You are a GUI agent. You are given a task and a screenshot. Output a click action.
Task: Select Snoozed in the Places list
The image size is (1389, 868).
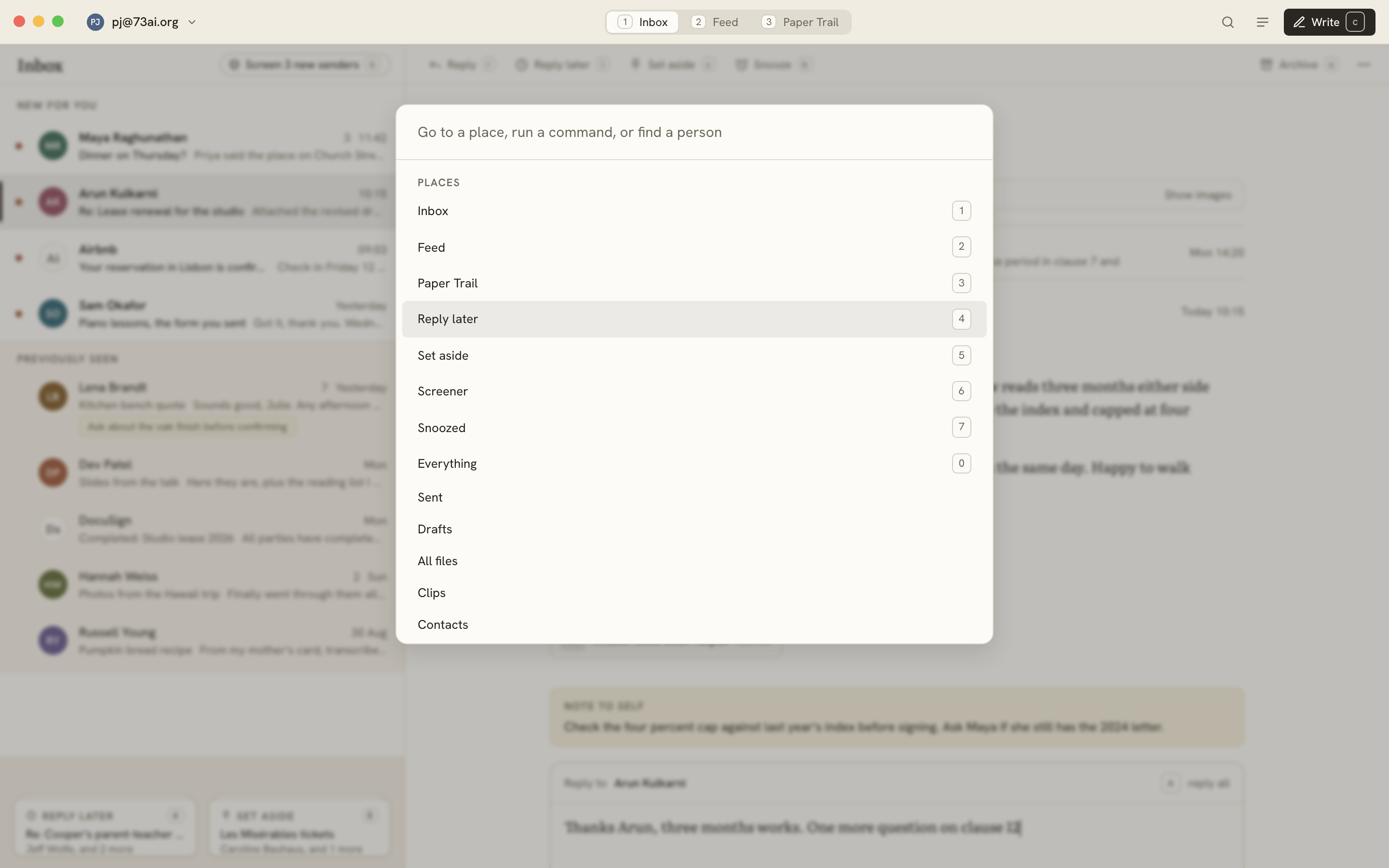click(x=694, y=428)
